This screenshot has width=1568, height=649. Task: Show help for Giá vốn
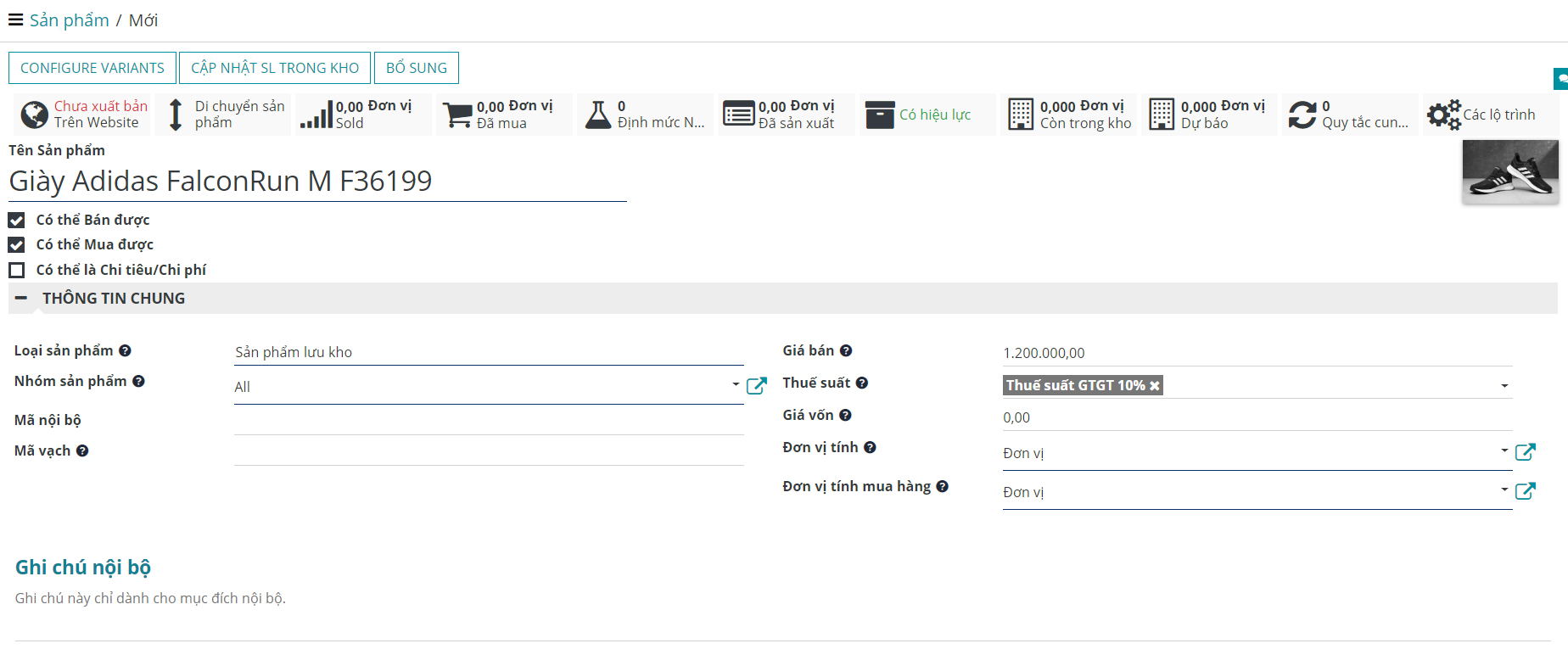coord(845,415)
